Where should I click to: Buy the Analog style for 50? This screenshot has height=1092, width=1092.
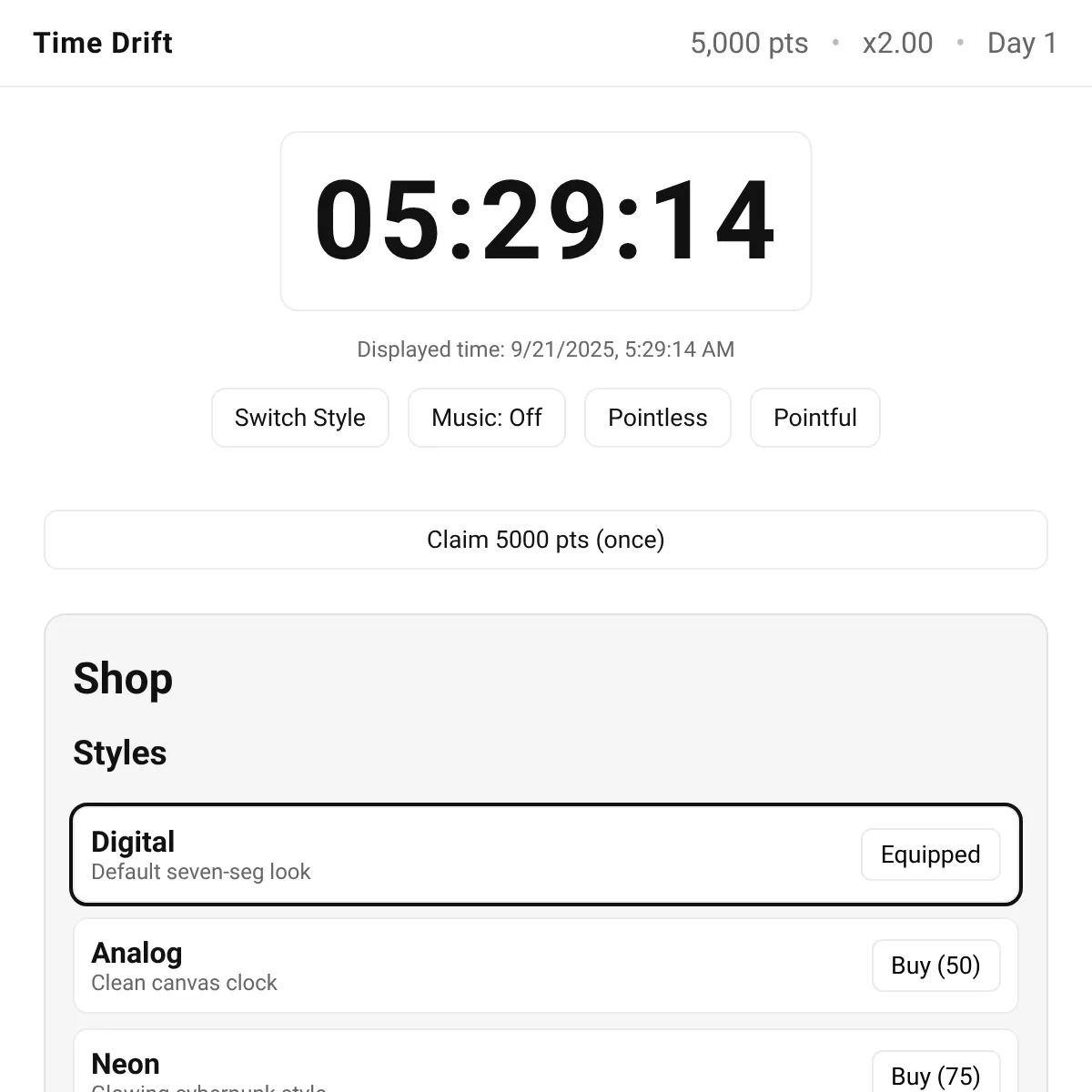coord(935,966)
